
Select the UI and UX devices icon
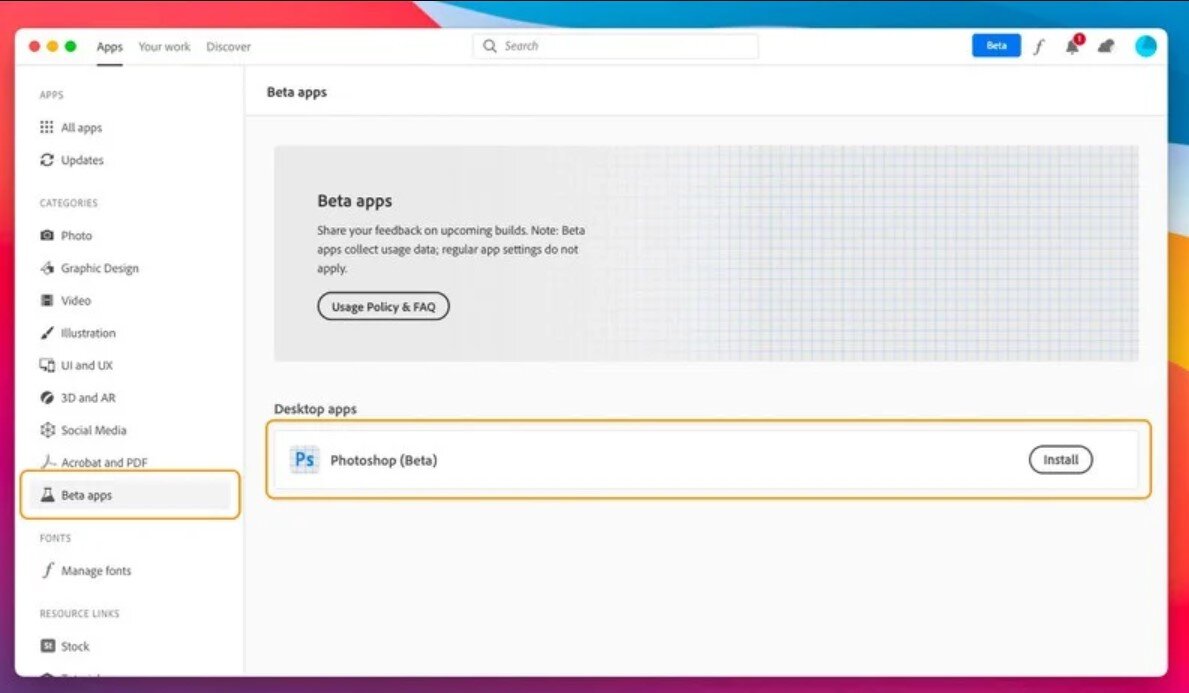click(x=47, y=365)
